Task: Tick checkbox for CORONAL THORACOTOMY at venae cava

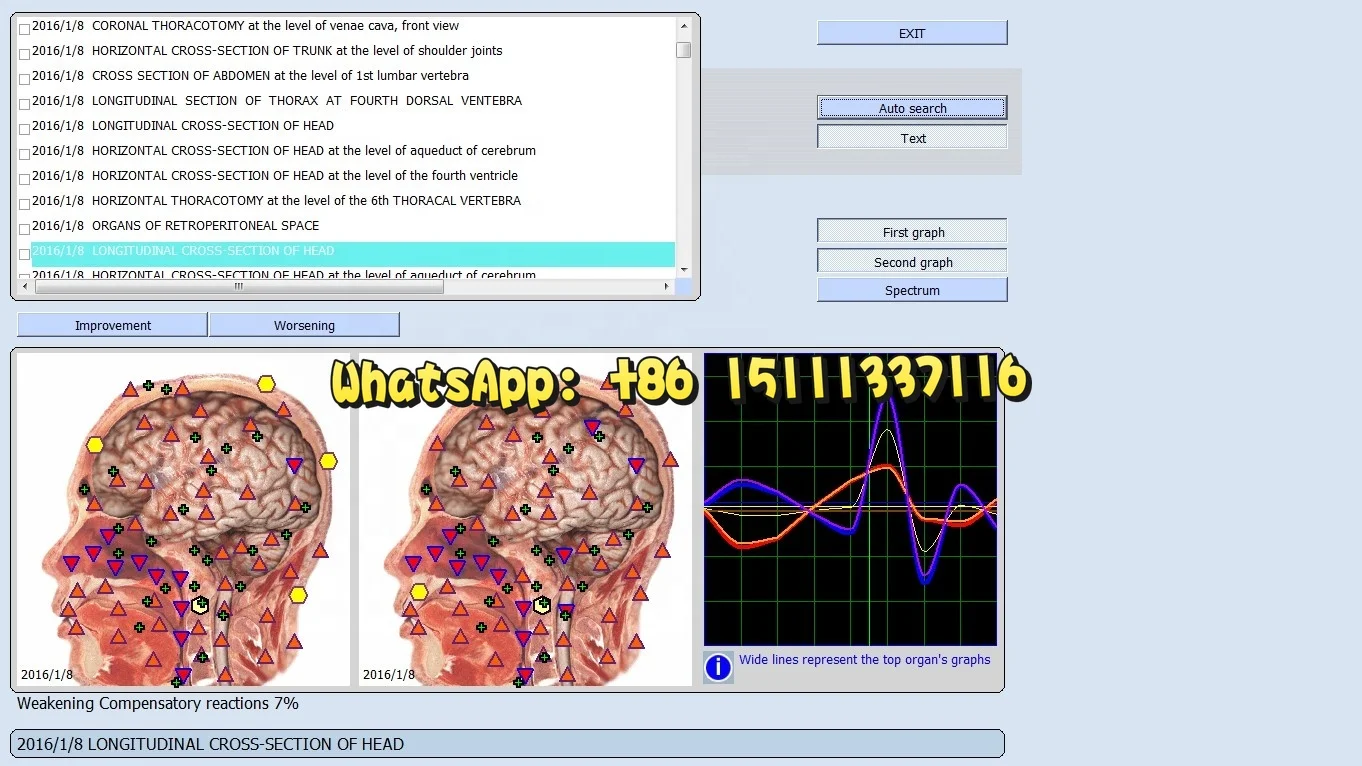Action: pos(24,29)
